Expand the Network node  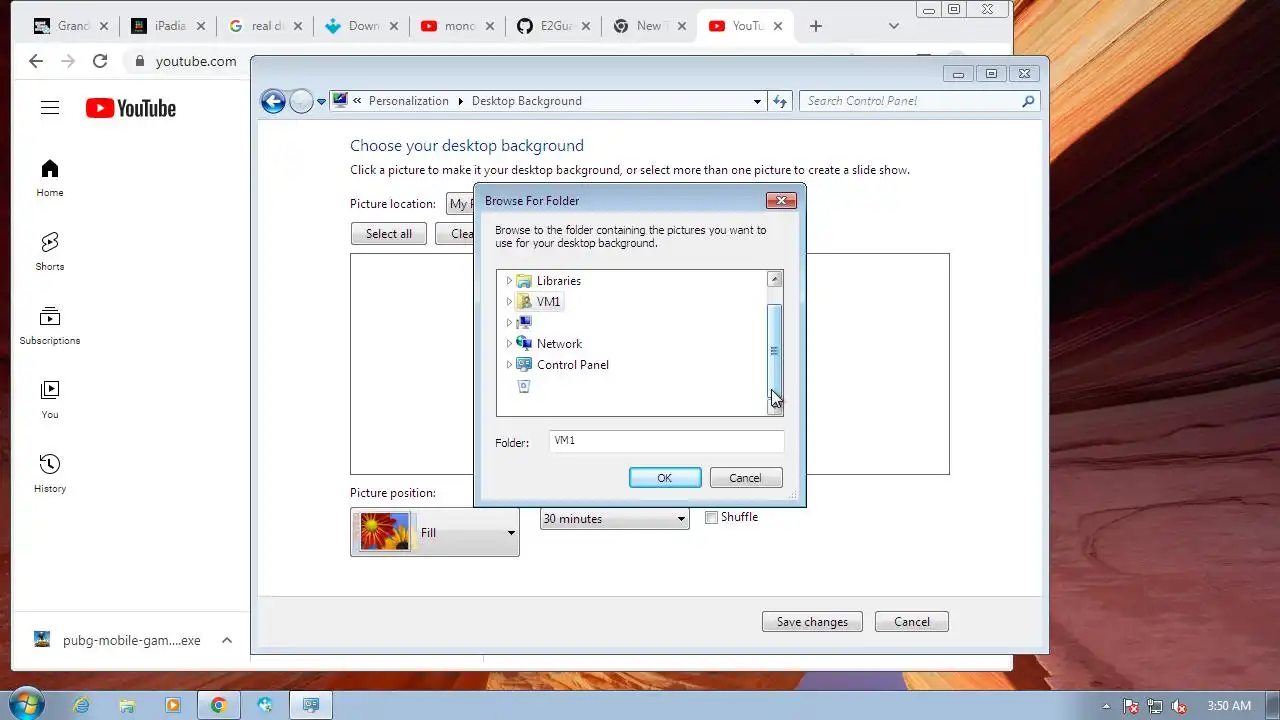(x=509, y=344)
